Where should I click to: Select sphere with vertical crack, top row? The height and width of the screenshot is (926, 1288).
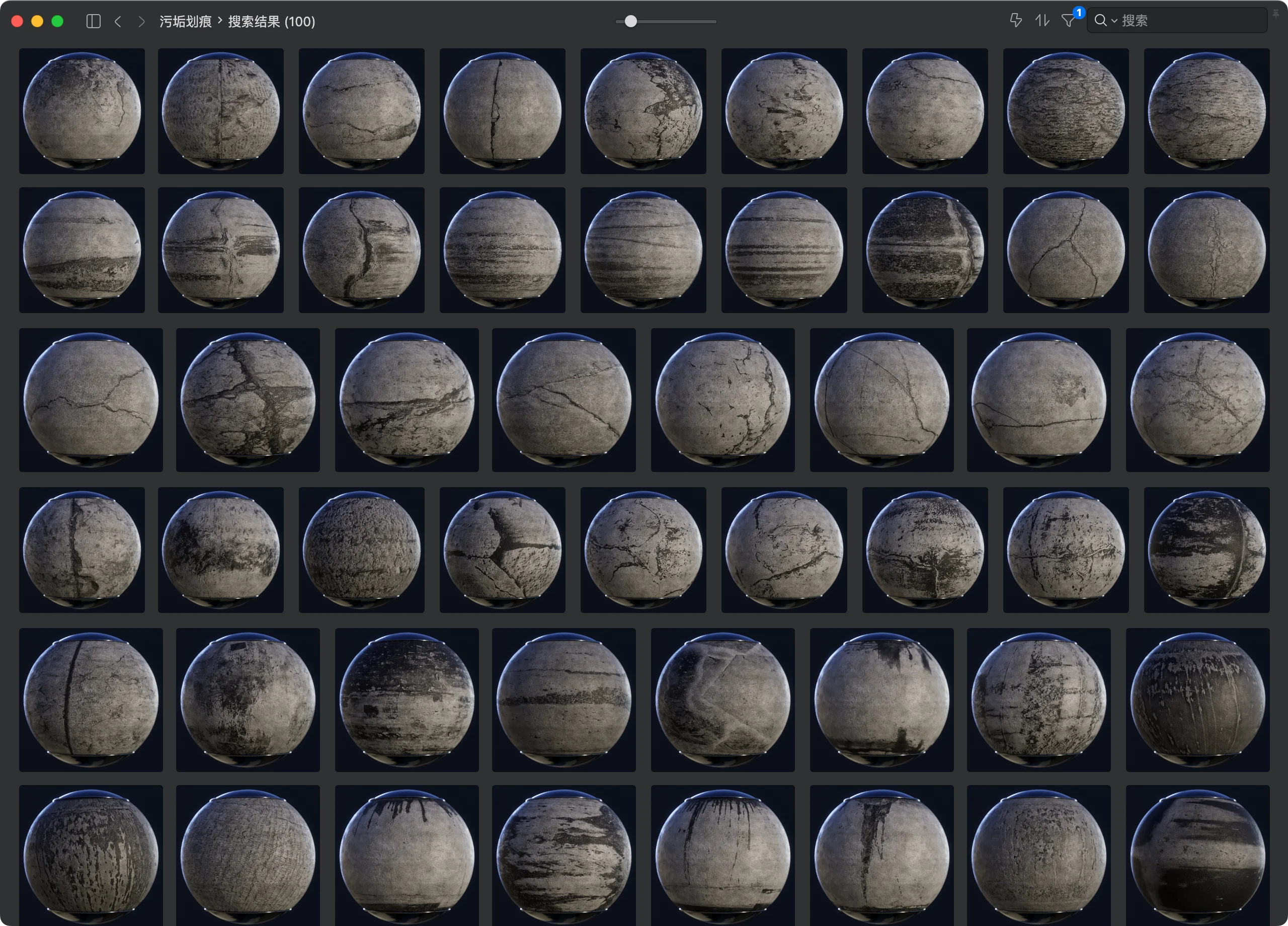[x=502, y=111]
